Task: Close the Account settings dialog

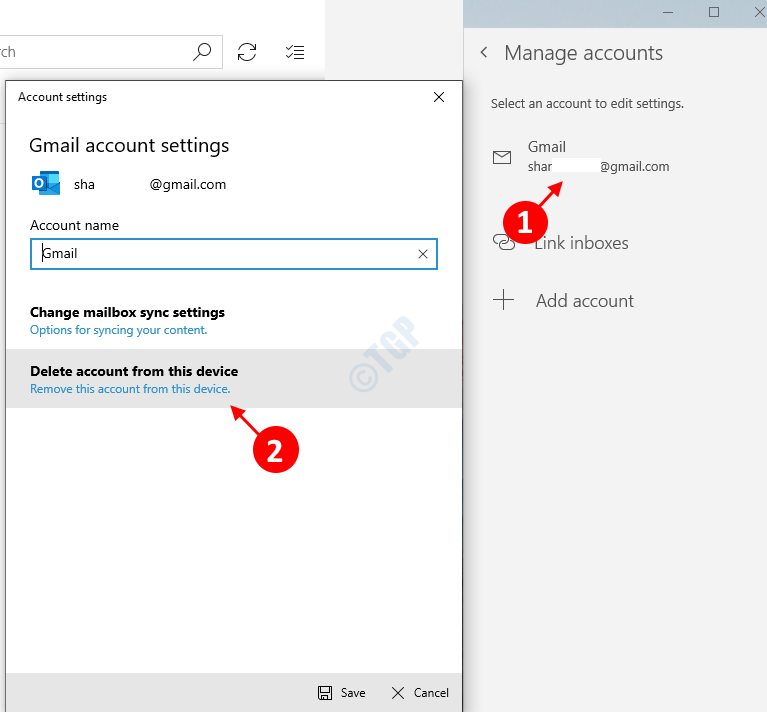Action: pos(439,97)
